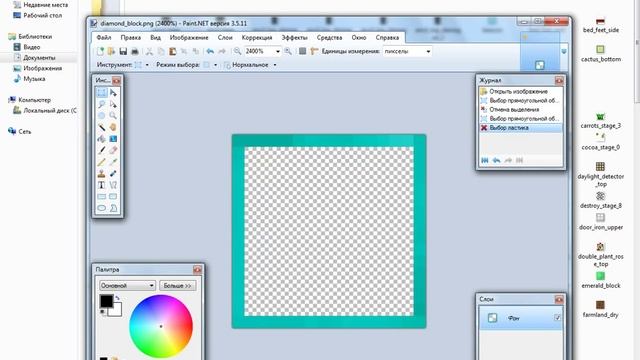This screenshot has height=360, width=640.
Task: Open the Основной color dropdown in Палитра
Action: [127, 286]
